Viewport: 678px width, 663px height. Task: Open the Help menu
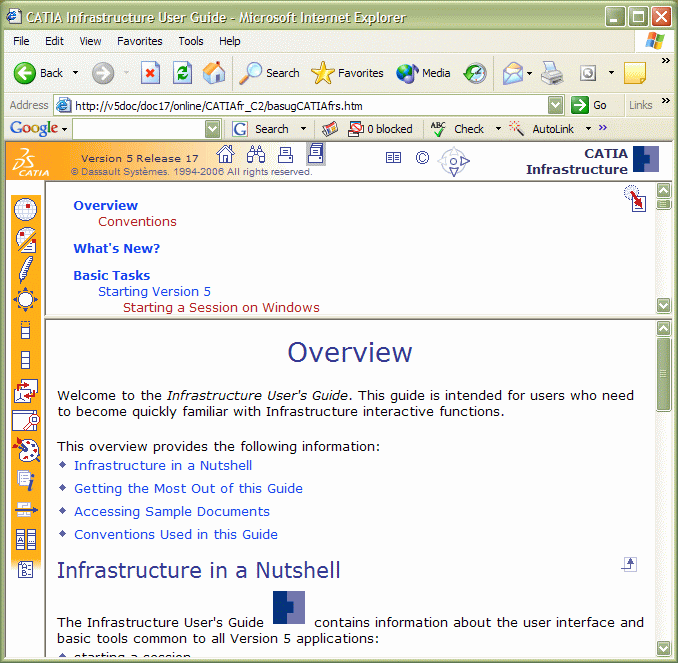230,41
